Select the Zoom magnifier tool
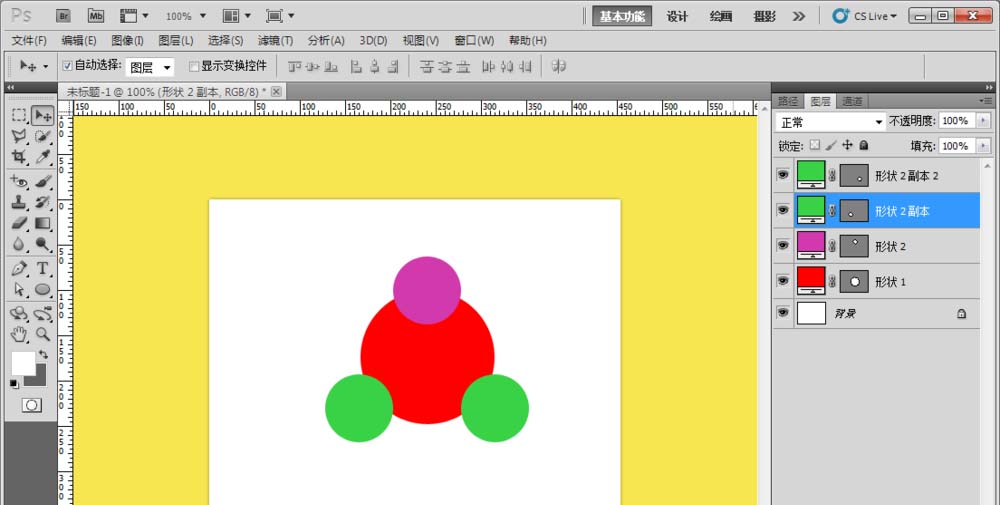Viewport: 1000px width, 505px height. pos(43,334)
